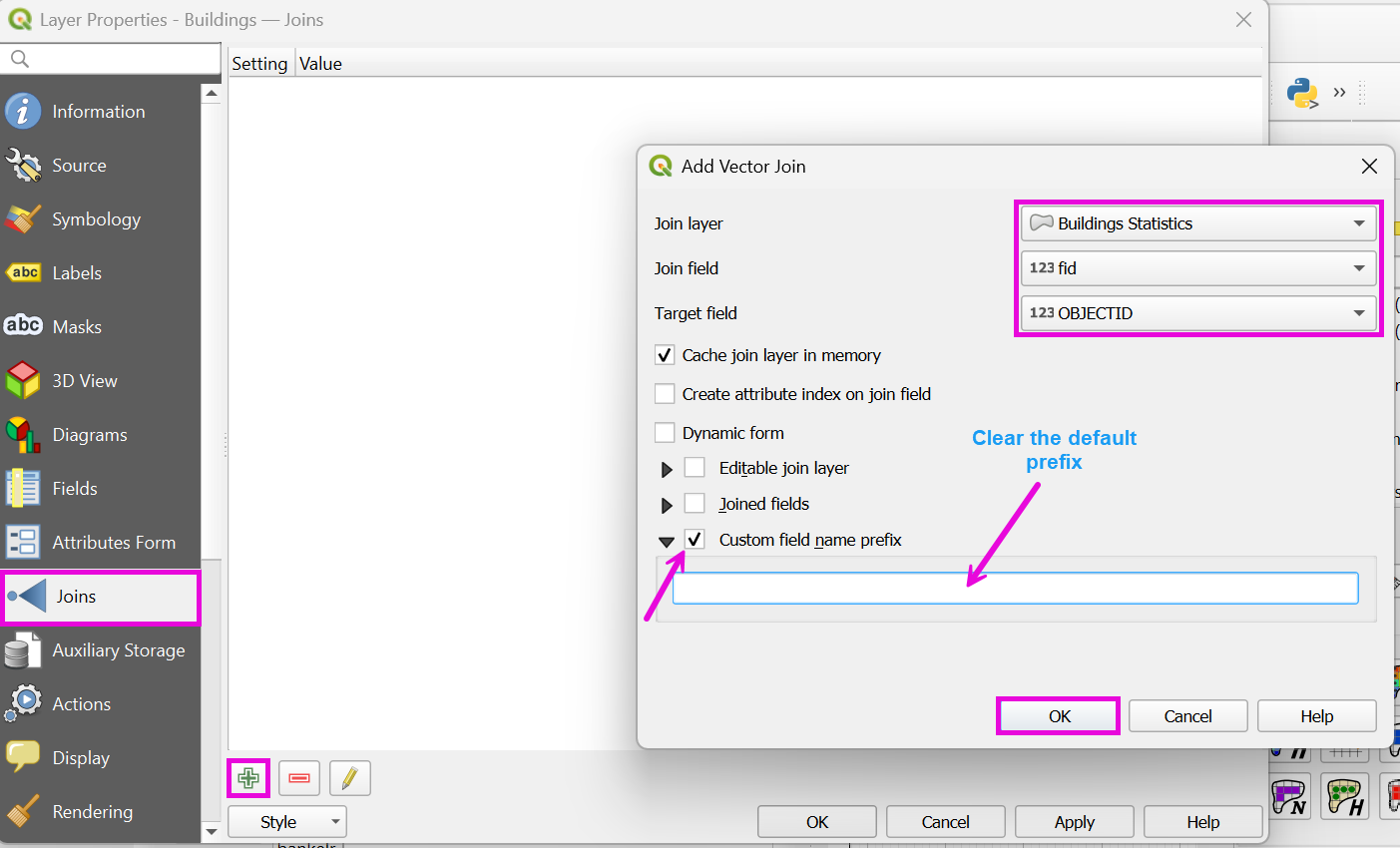
Task: Click Apply in Layer Properties
Action: coord(1074,822)
